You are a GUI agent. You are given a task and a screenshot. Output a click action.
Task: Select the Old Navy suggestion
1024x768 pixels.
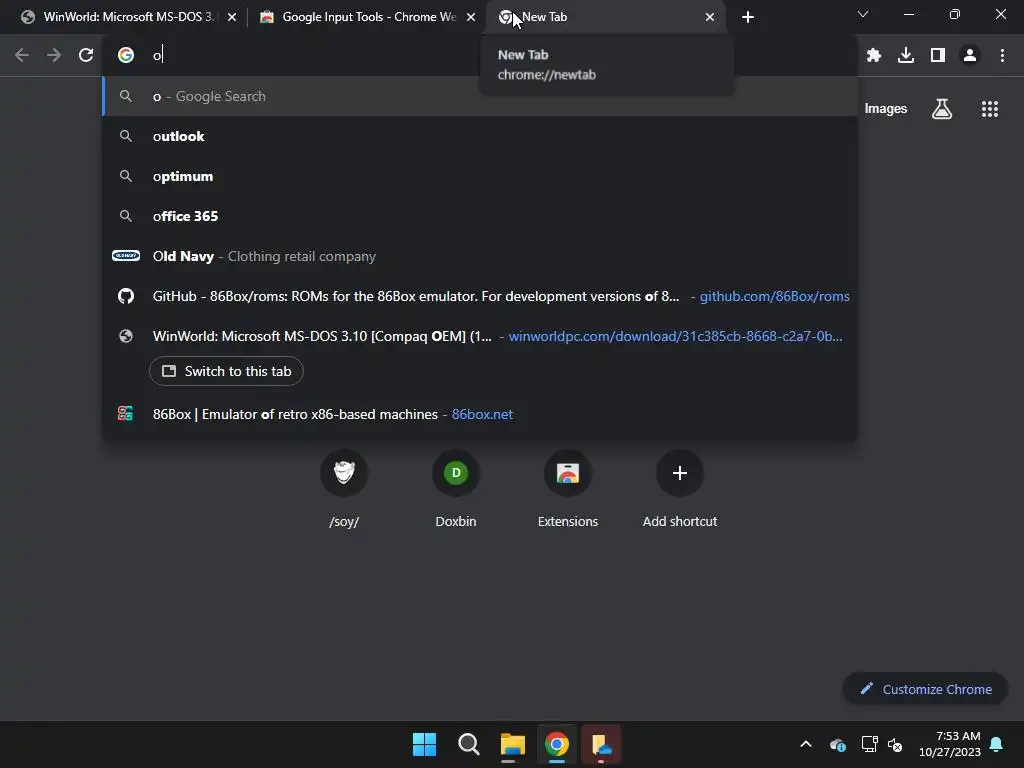pyautogui.click(x=480, y=256)
